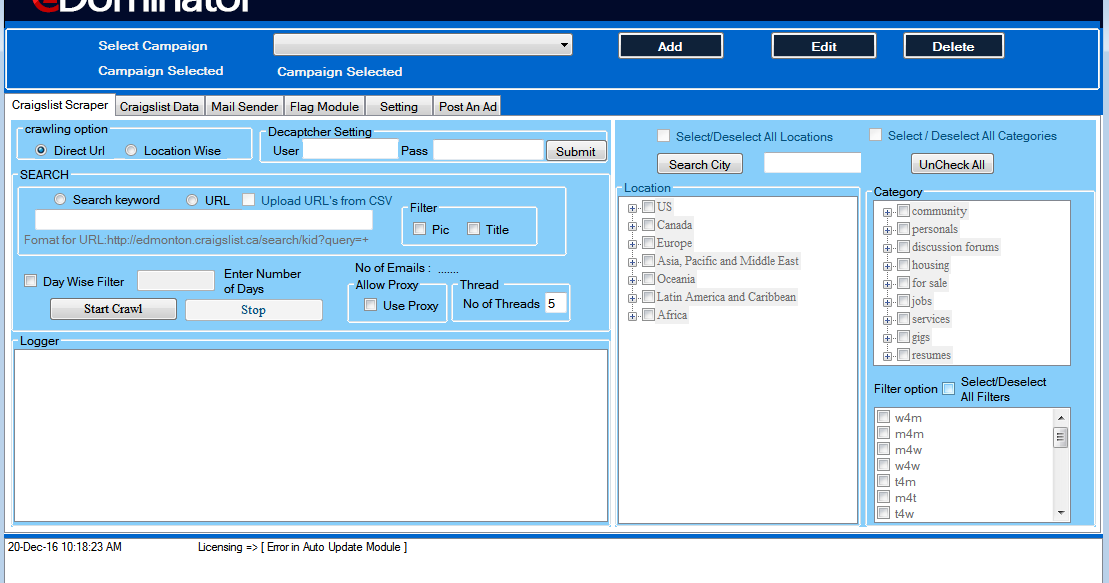Enable the Use Proxy checkbox

point(369,304)
